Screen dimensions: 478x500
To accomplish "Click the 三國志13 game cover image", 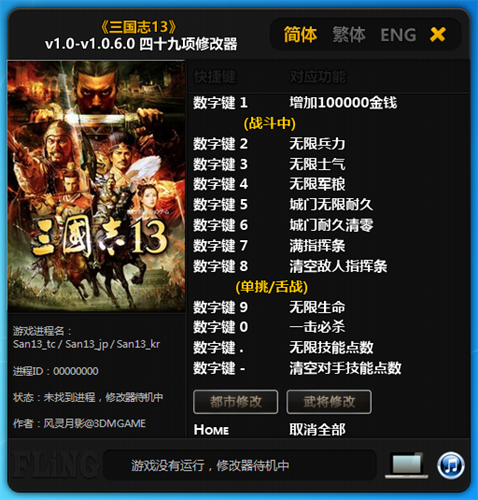I will 96,186.
